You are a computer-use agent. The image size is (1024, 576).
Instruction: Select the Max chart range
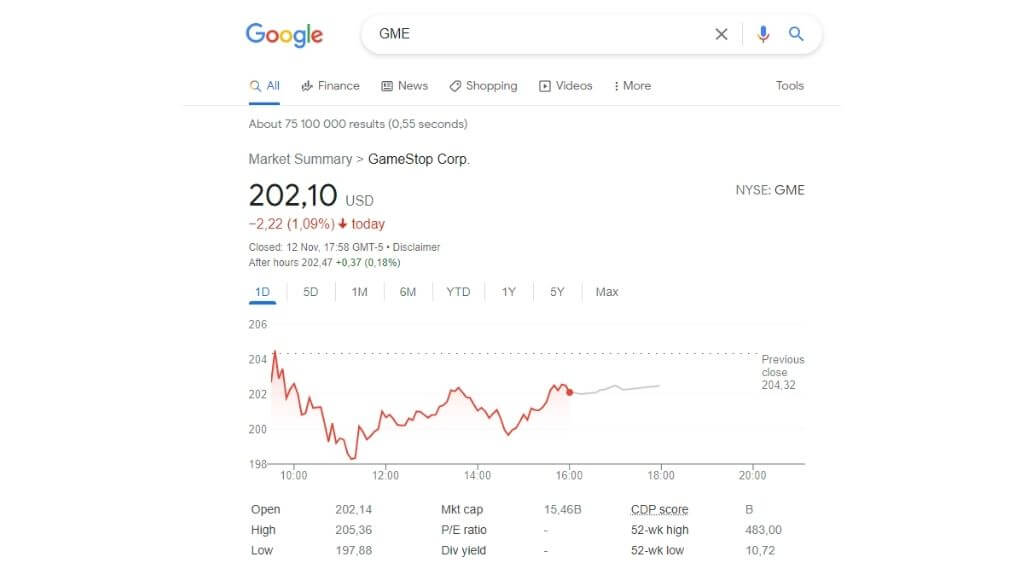pos(606,292)
